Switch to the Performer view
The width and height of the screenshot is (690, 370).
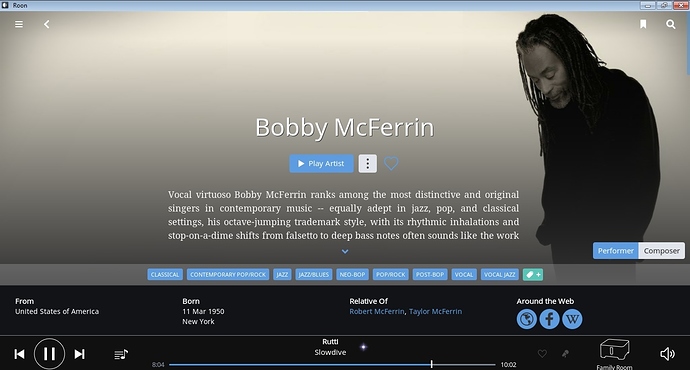(x=616, y=251)
